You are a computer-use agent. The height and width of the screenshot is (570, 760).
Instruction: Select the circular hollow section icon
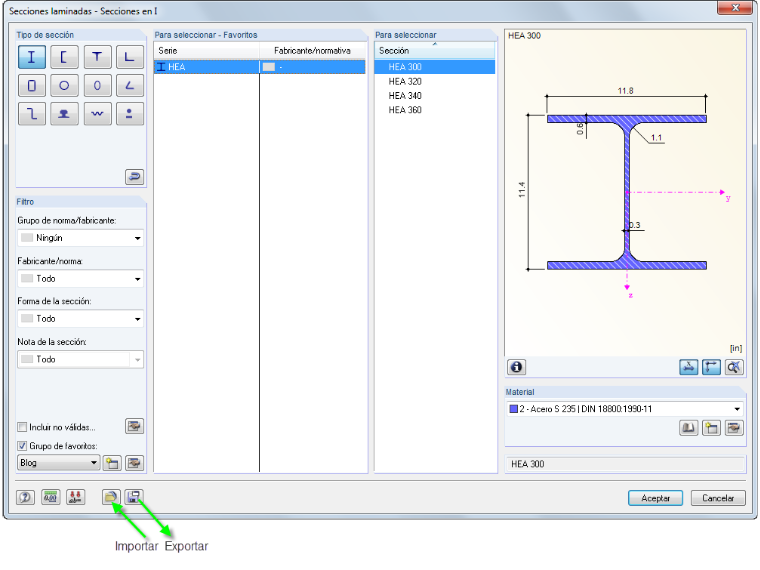64,86
